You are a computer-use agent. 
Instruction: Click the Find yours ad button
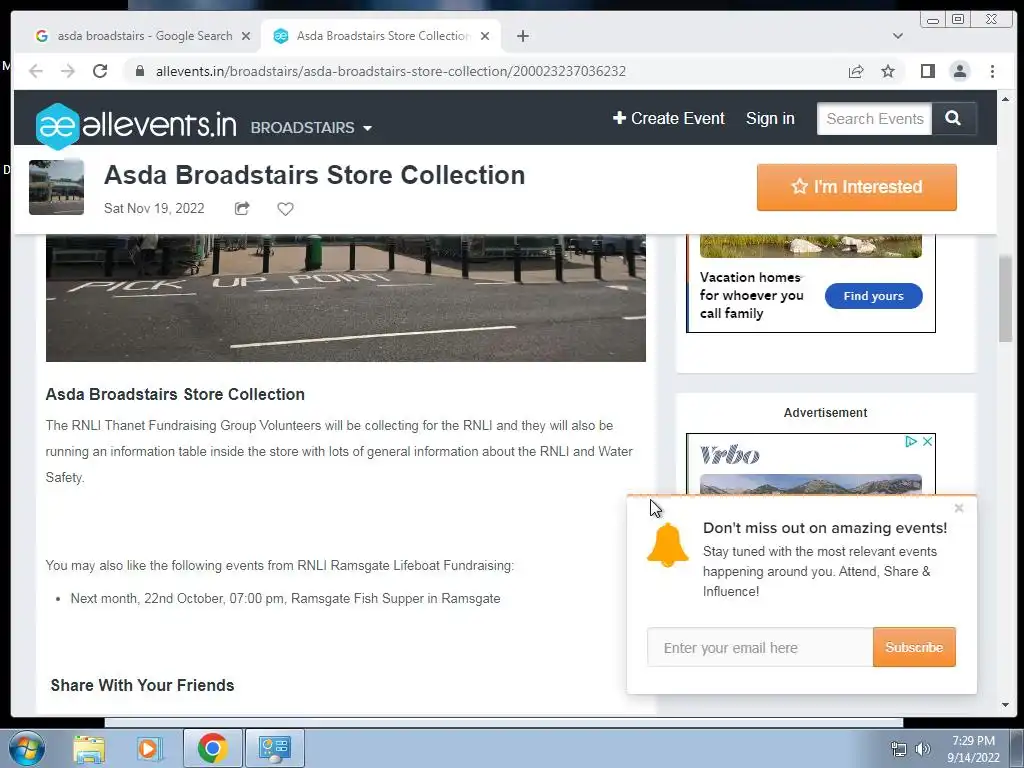click(873, 296)
